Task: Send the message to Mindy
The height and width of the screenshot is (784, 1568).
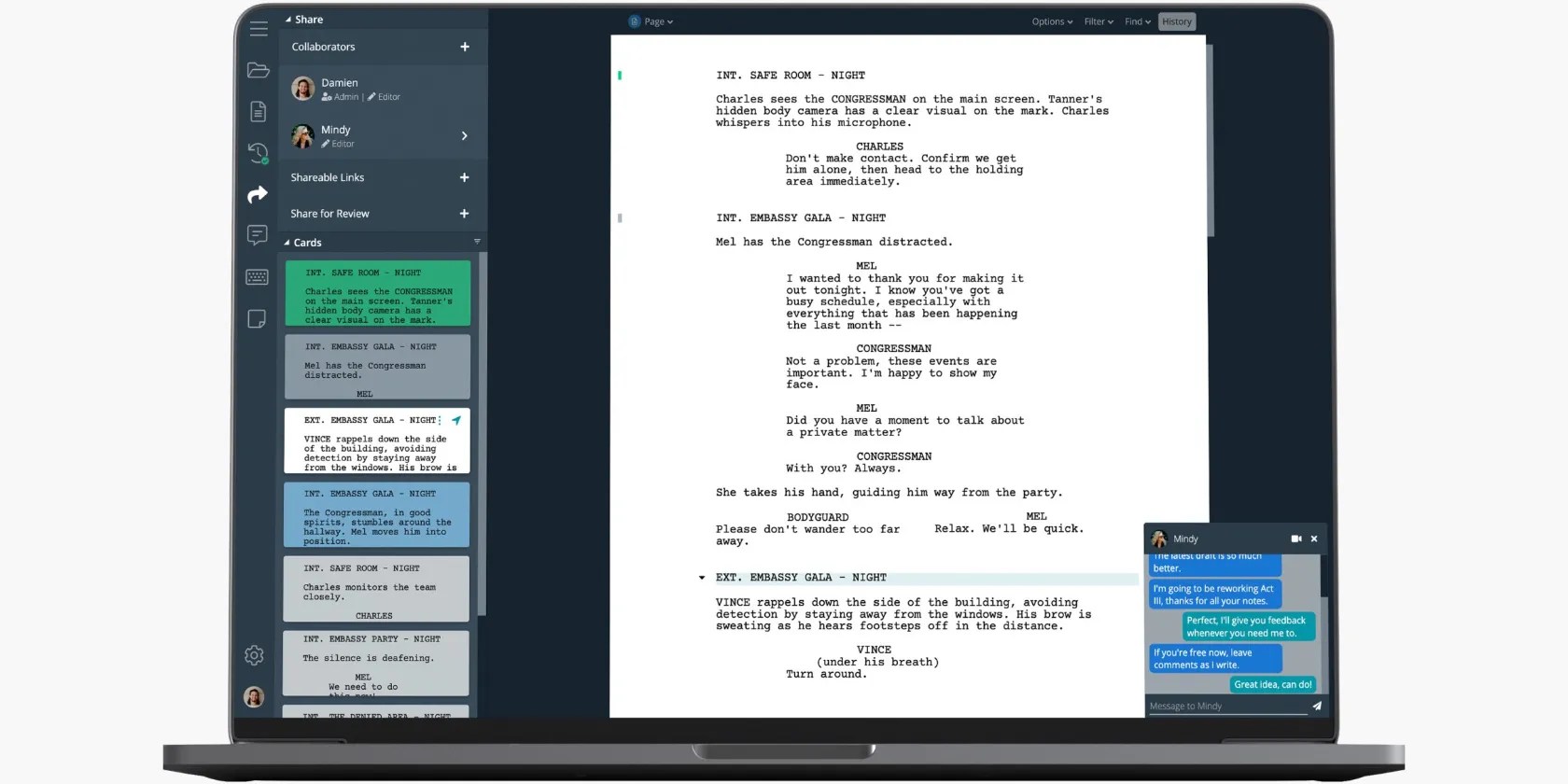Action: [1317, 706]
